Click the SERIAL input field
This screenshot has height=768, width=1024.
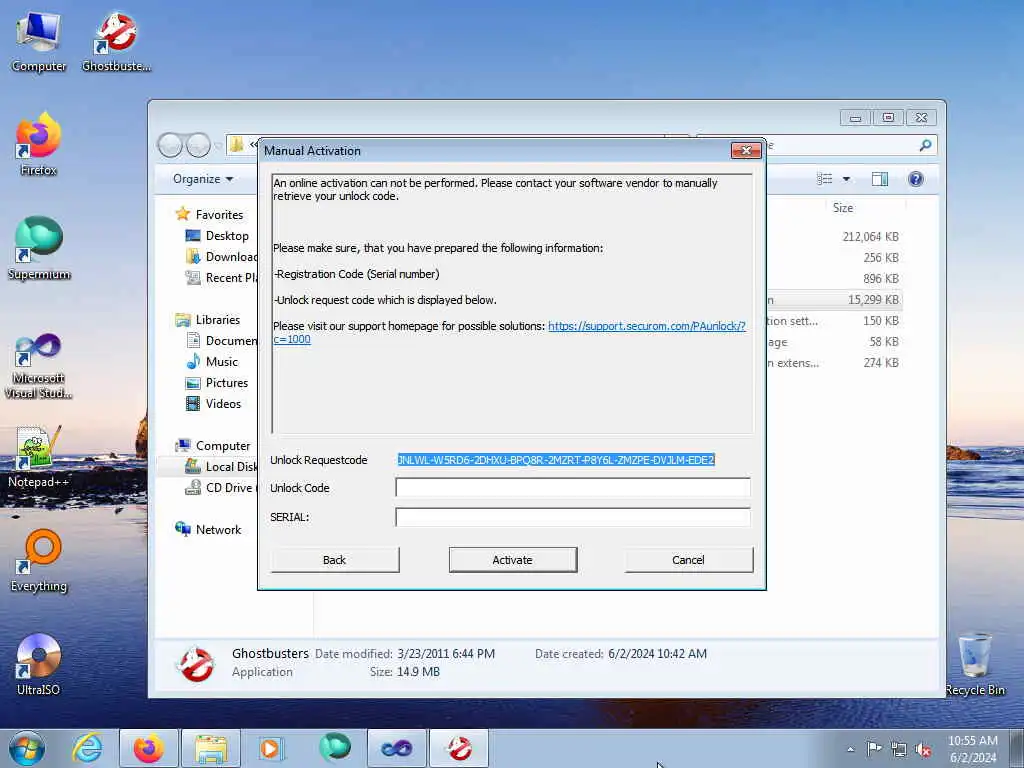pyautogui.click(x=573, y=517)
